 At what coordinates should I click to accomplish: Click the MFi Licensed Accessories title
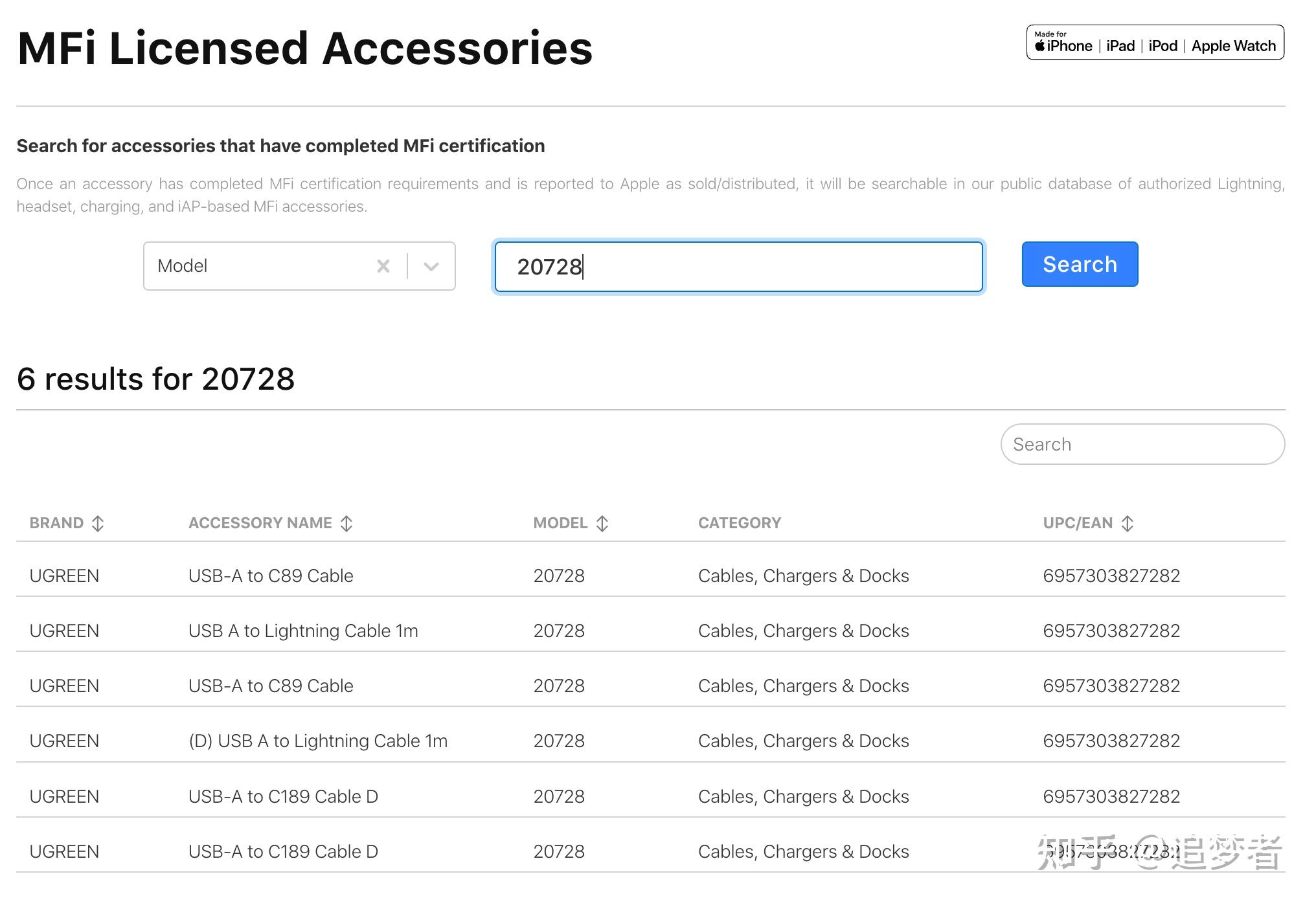[x=304, y=49]
